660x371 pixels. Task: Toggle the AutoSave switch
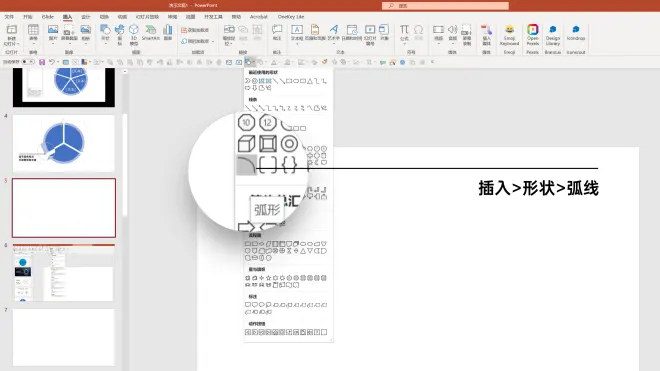click(x=27, y=62)
